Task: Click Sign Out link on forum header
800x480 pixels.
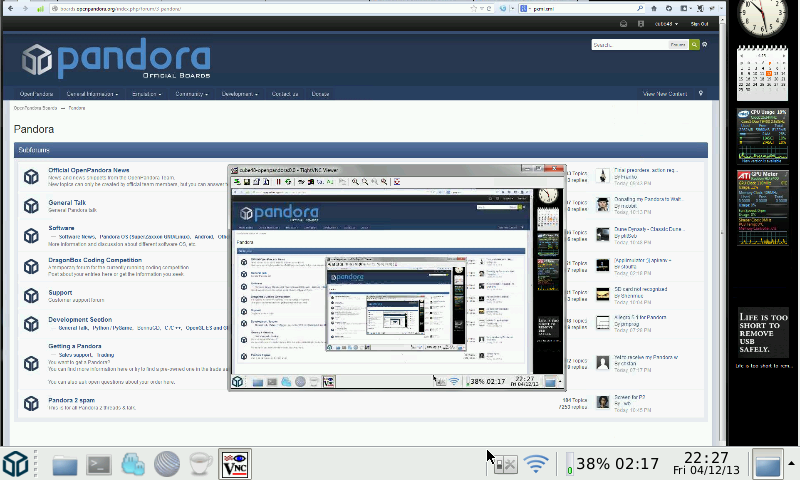Action: [699, 24]
